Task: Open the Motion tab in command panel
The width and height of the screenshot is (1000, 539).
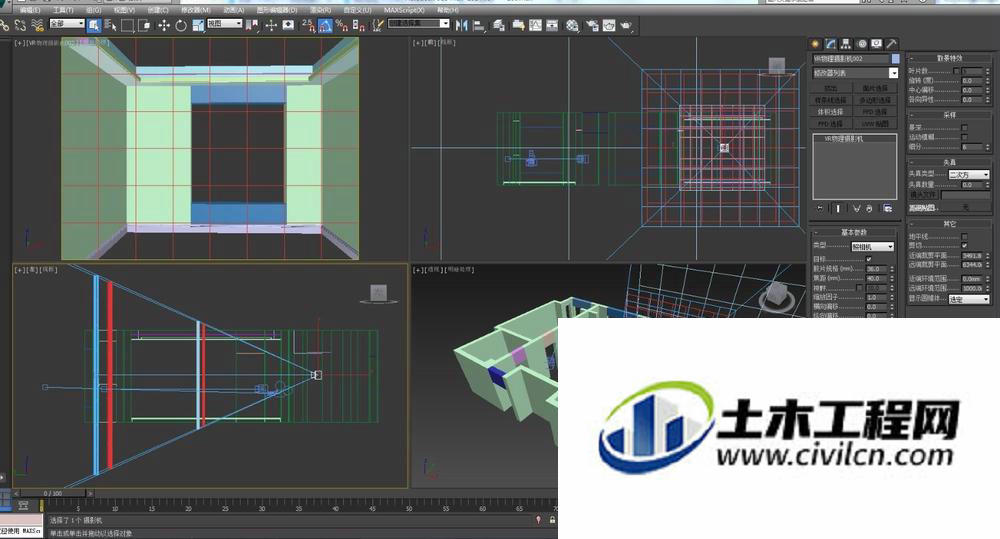Action: click(862, 43)
